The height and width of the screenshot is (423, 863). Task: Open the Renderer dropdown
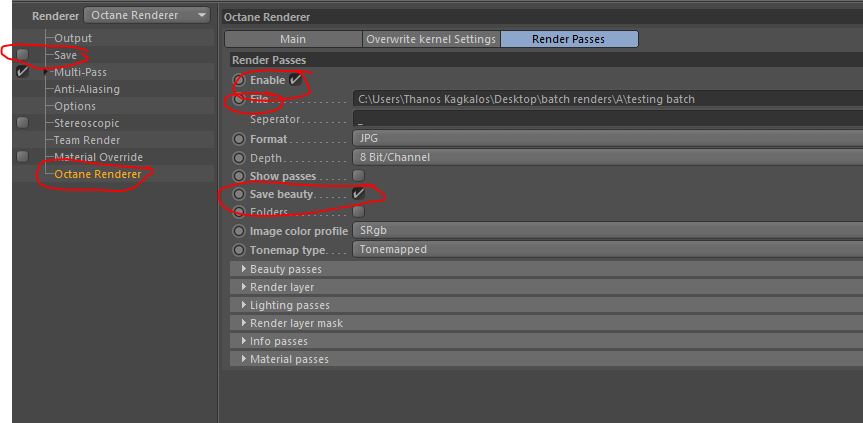pos(147,15)
